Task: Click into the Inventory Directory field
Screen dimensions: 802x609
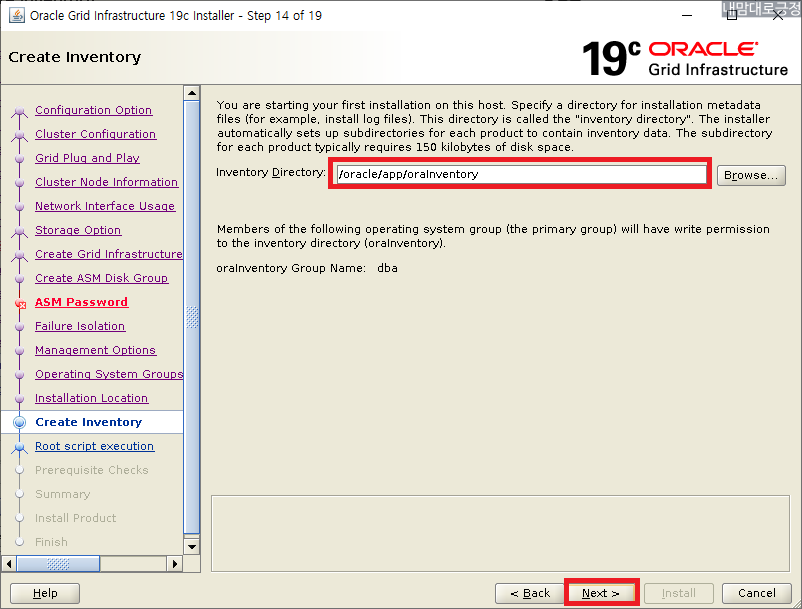Action: [521, 174]
